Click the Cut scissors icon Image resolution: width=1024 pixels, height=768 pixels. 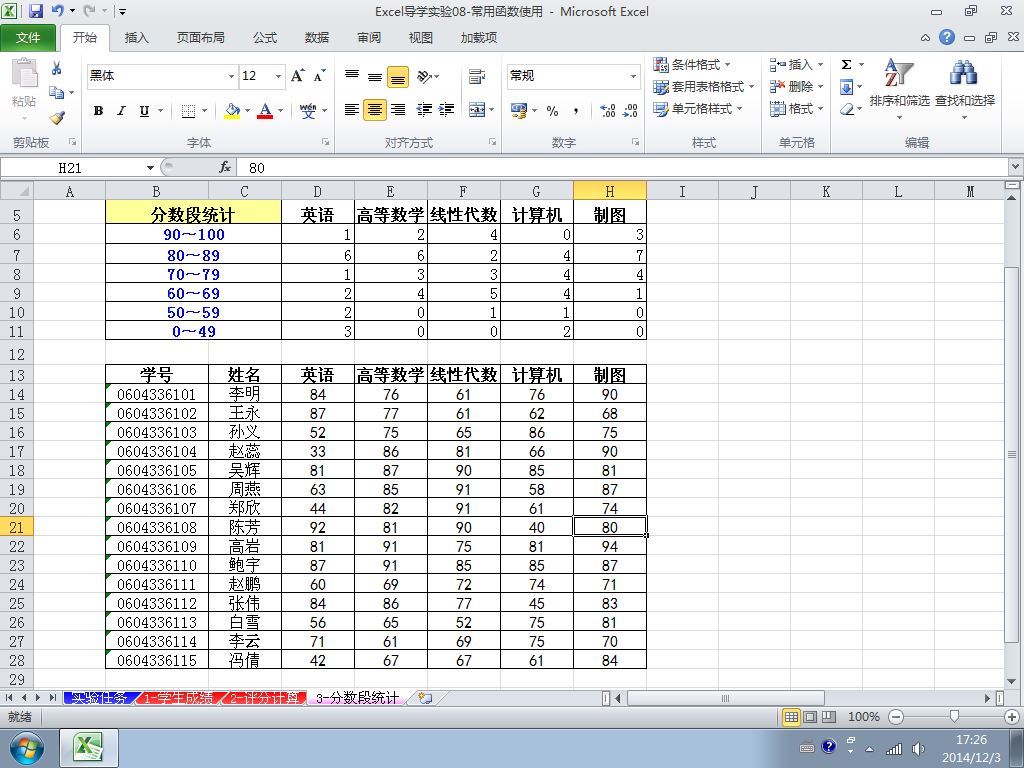coord(56,68)
